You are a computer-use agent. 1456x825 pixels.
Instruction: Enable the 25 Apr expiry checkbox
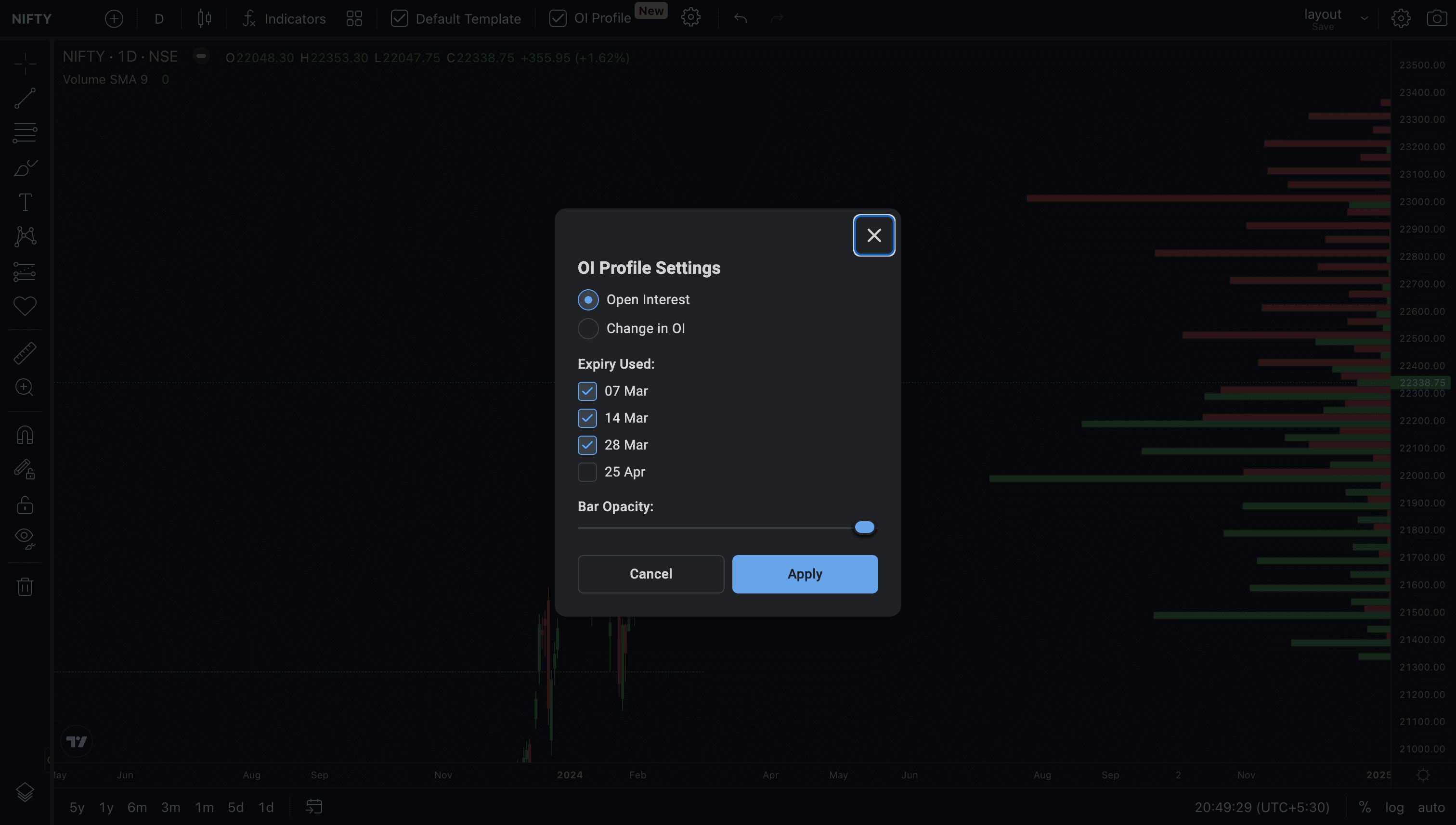click(x=587, y=472)
